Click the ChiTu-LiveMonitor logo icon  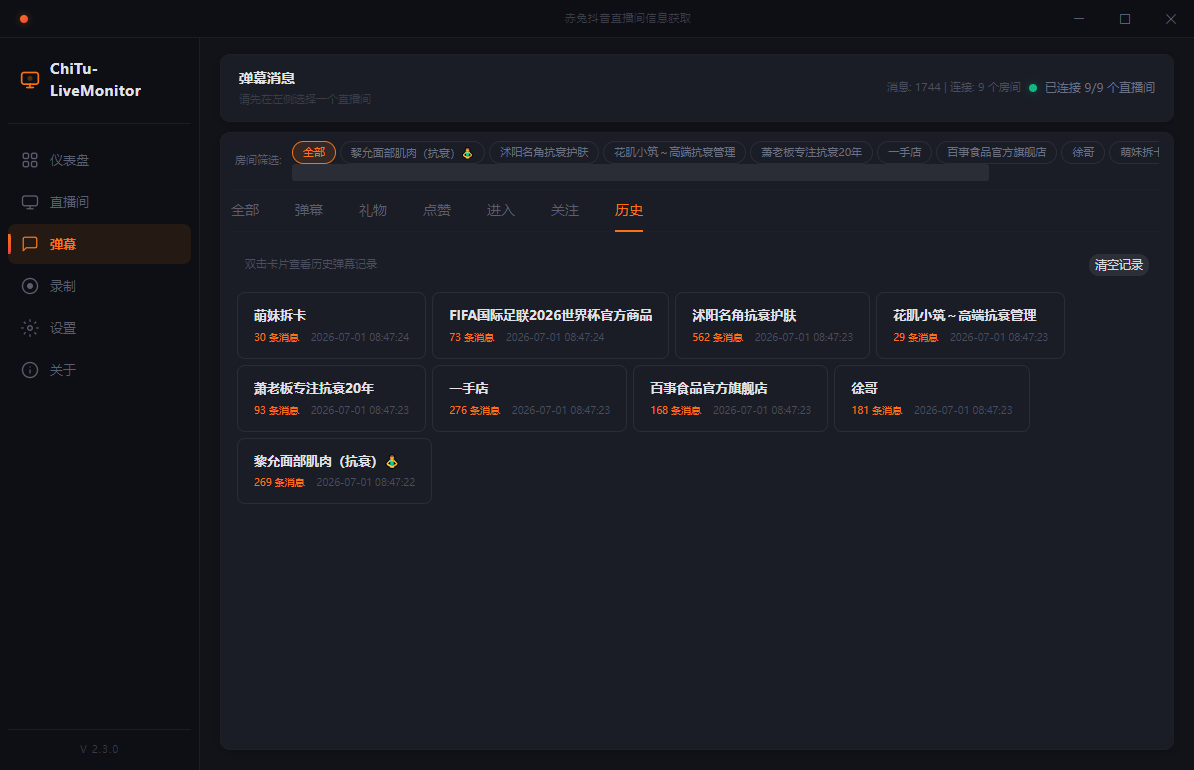[x=30, y=80]
